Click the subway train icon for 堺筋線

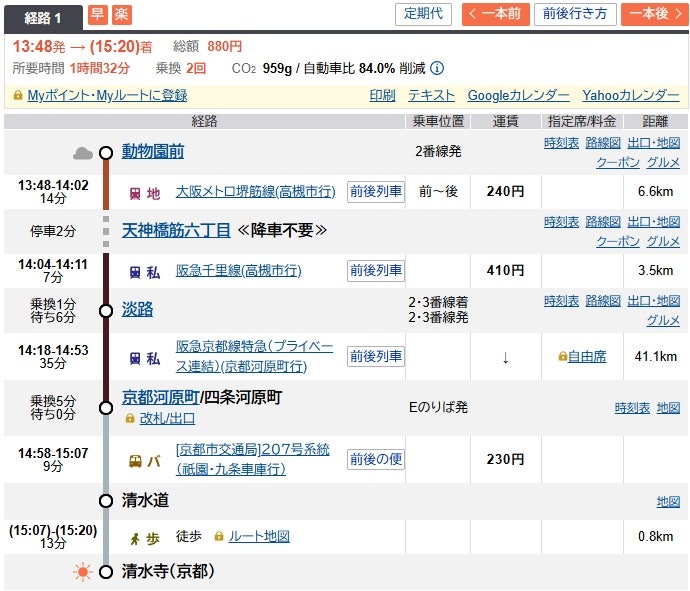click(x=135, y=193)
